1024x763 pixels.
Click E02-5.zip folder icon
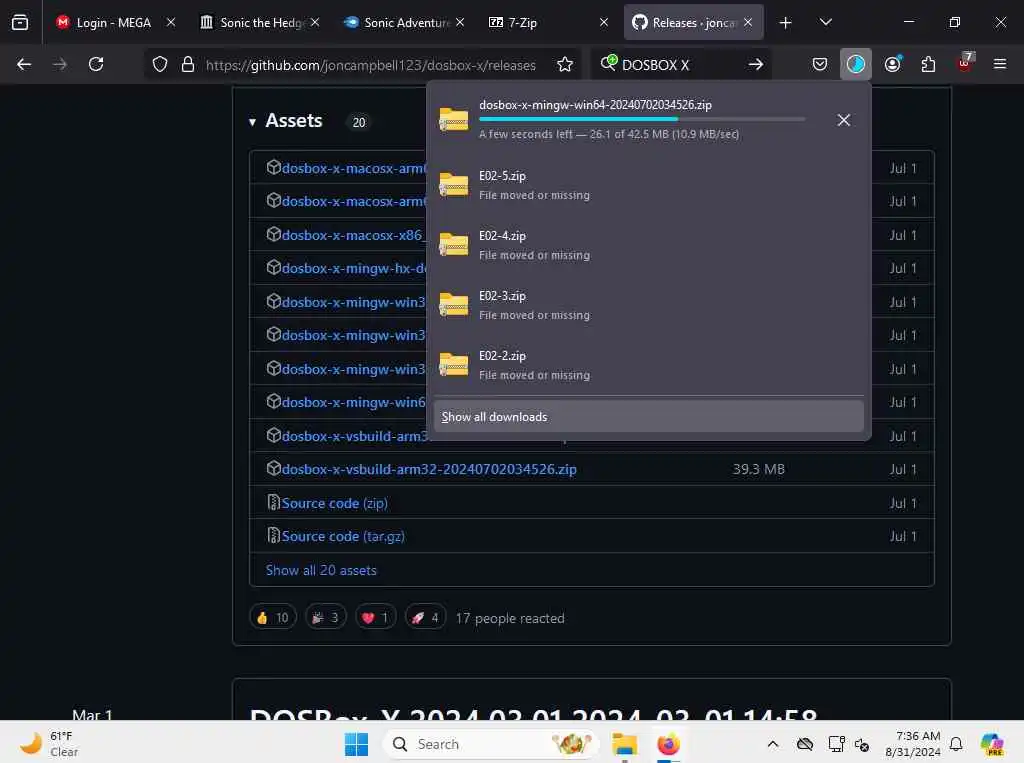453,184
